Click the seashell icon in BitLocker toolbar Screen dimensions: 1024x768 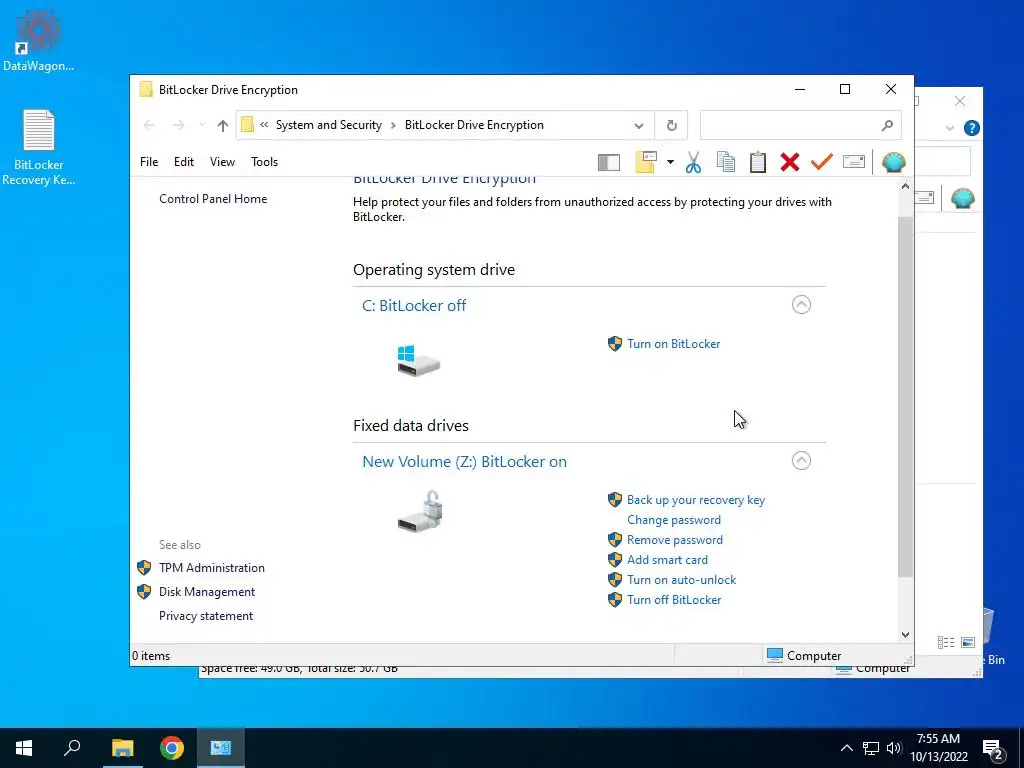coord(893,162)
